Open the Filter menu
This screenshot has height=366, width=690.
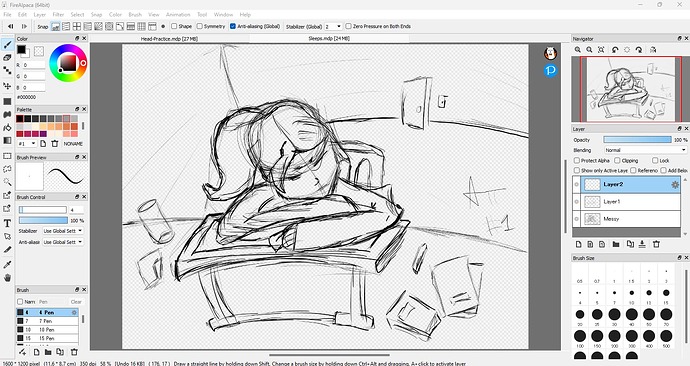(58, 15)
